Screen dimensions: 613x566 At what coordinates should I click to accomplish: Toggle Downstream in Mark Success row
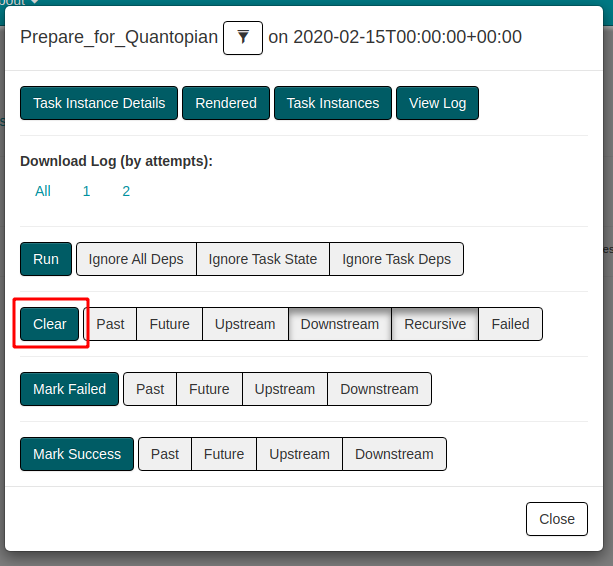[394, 454]
